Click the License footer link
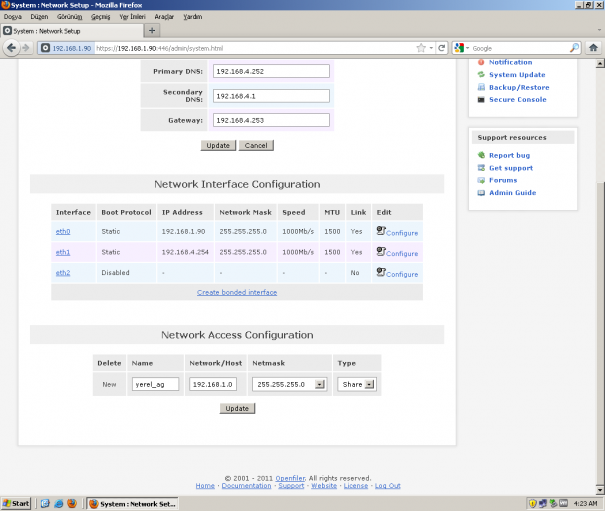Image resolution: width=605 pixels, height=511 pixels. coord(356,486)
